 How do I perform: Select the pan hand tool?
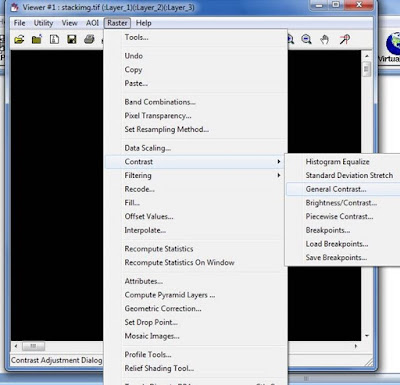click(x=324, y=40)
